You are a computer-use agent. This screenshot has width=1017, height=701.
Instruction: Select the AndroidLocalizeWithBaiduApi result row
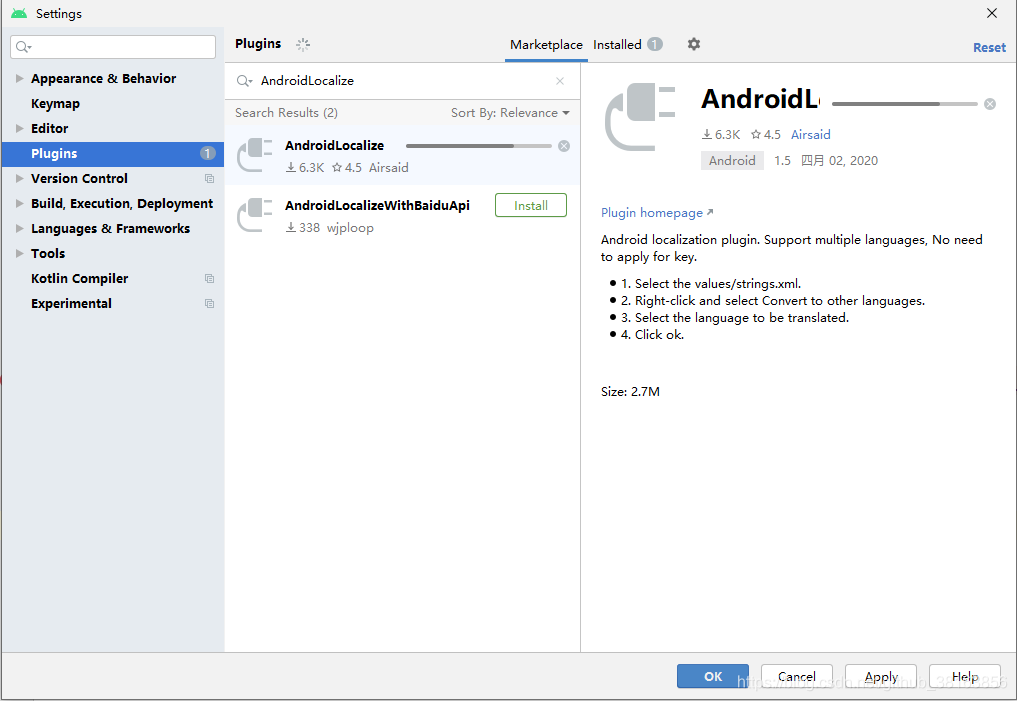click(x=402, y=215)
